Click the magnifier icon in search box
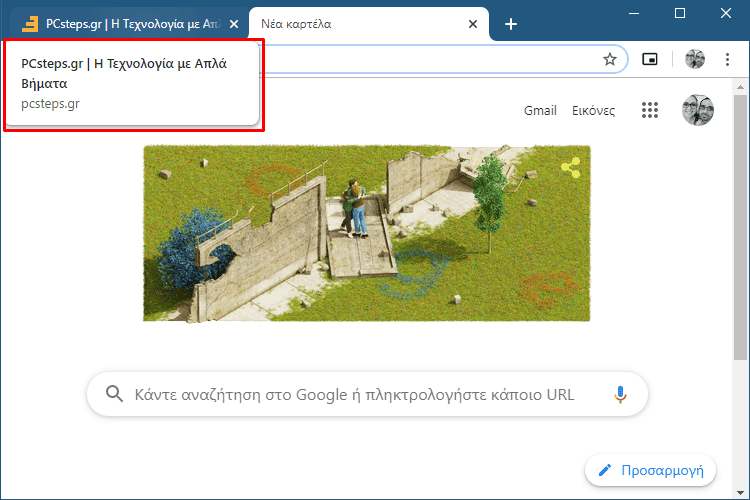 click(114, 394)
